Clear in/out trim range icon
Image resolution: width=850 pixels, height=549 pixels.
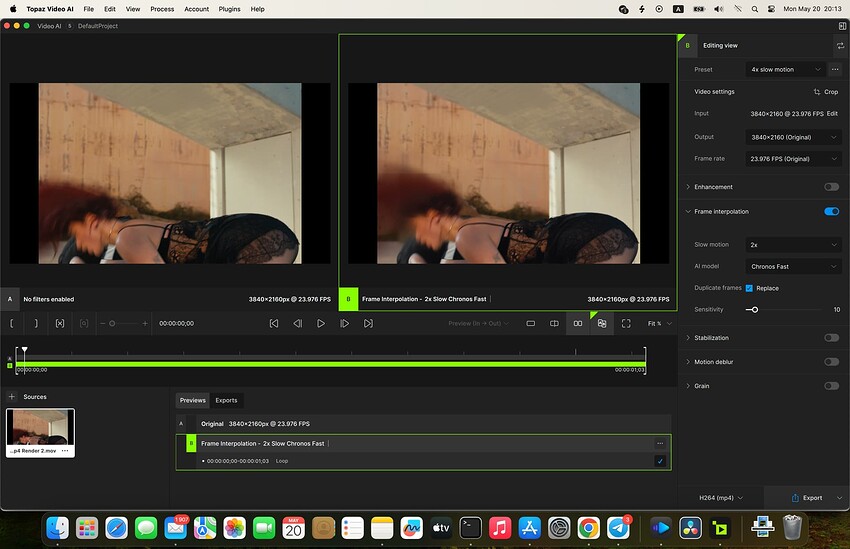60,324
